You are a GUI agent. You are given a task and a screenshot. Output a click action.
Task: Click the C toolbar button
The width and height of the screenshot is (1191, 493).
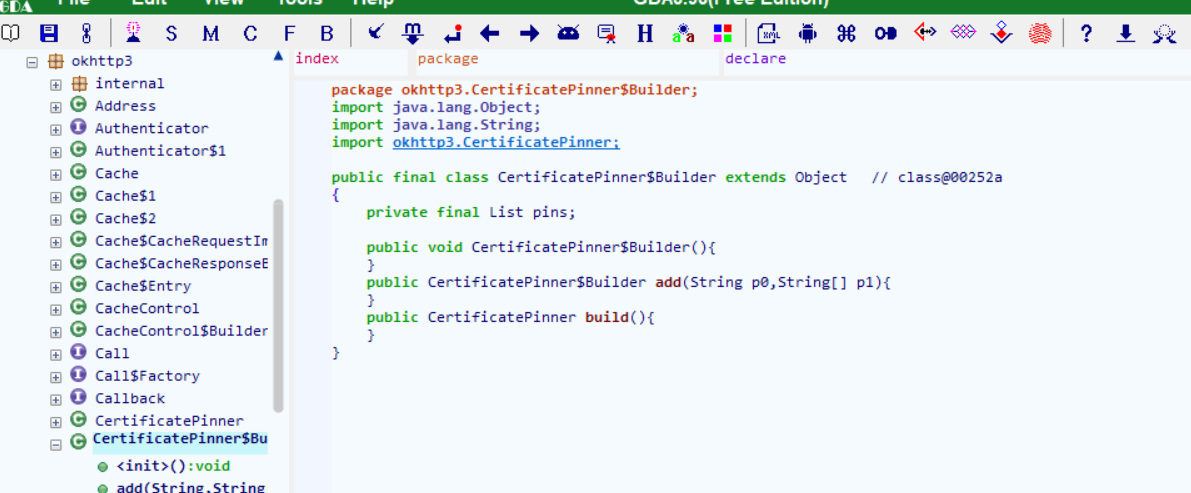pos(250,34)
